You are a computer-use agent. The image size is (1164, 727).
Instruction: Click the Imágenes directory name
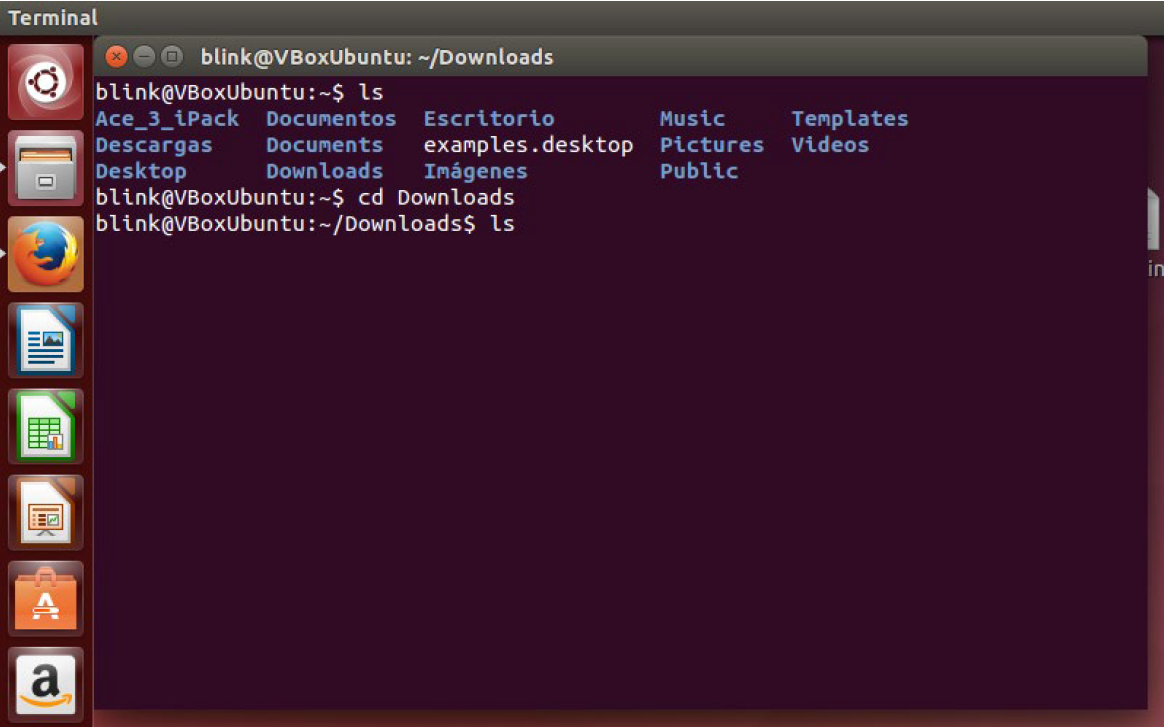point(475,171)
